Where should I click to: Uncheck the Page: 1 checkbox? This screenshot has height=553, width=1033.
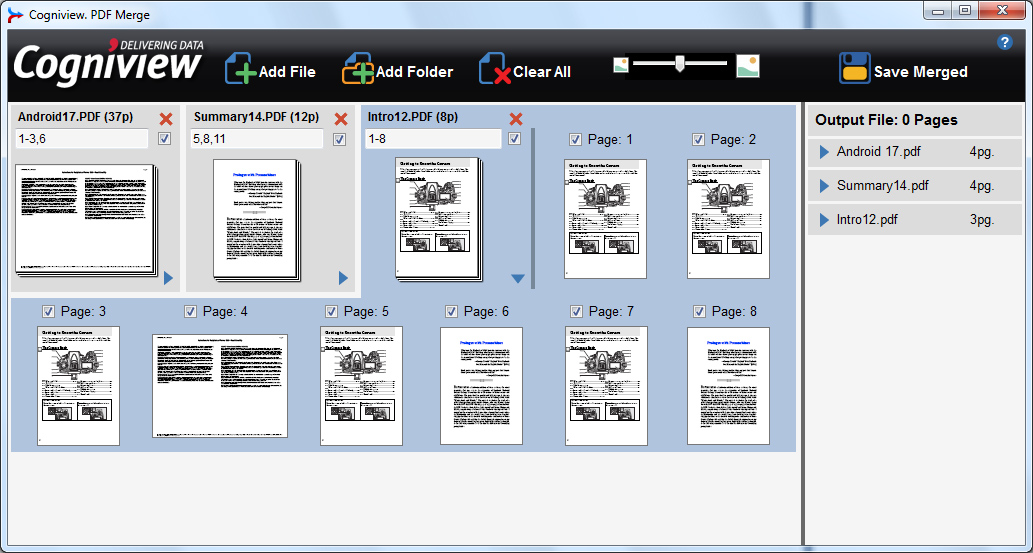pyautogui.click(x=575, y=140)
